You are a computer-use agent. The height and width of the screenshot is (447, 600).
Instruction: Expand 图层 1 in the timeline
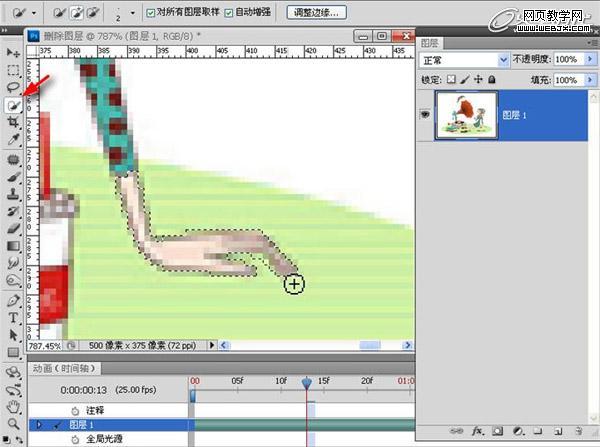[x=39, y=425]
